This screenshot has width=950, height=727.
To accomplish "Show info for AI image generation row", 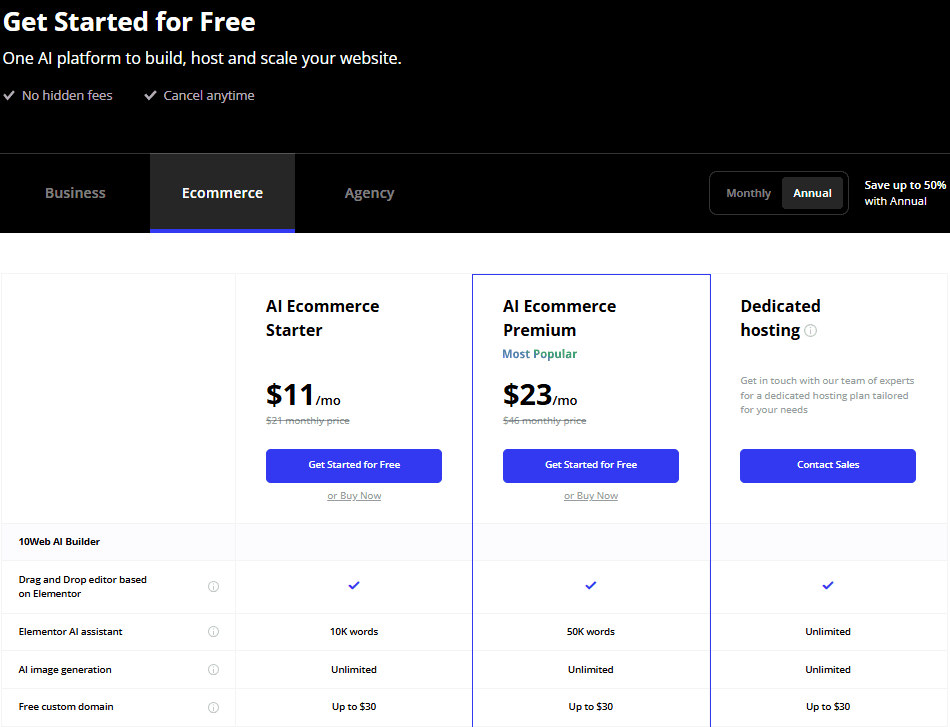I will tap(213, 669).
